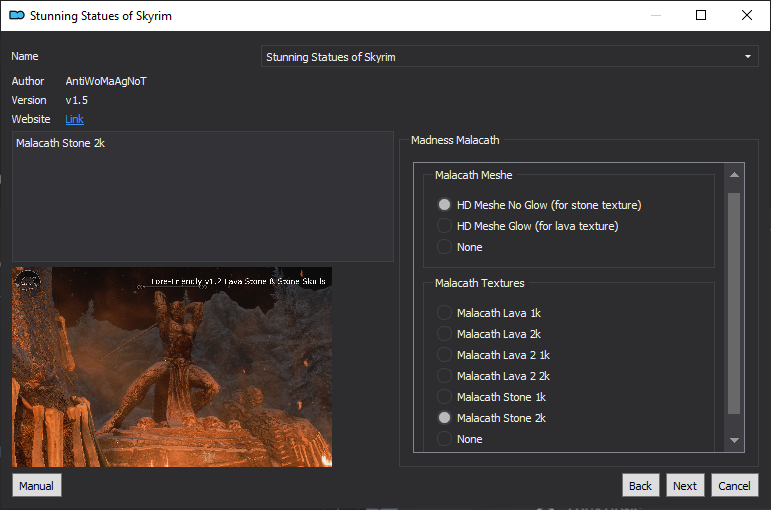The width and height of the screenshot is (771, 510).
Task: Select HD Meshe No Glow stone texture option
Action: pyautogui.click(x=539, y=205)
